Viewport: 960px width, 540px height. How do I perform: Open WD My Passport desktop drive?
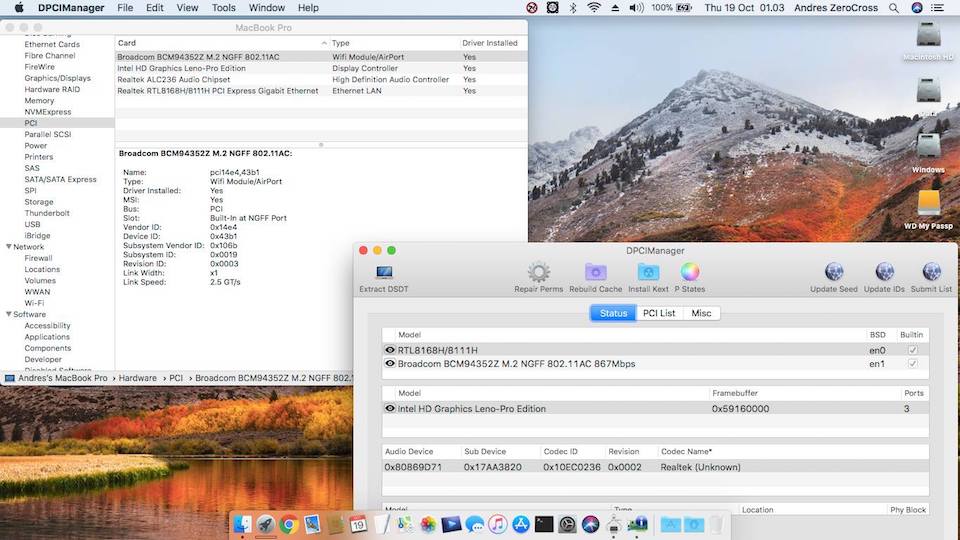coord(928,209)
